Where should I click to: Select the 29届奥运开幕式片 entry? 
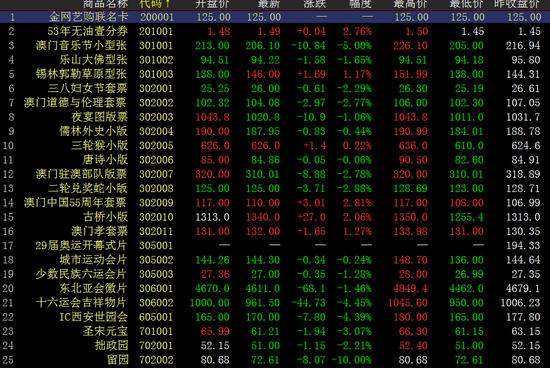(81, 246)
